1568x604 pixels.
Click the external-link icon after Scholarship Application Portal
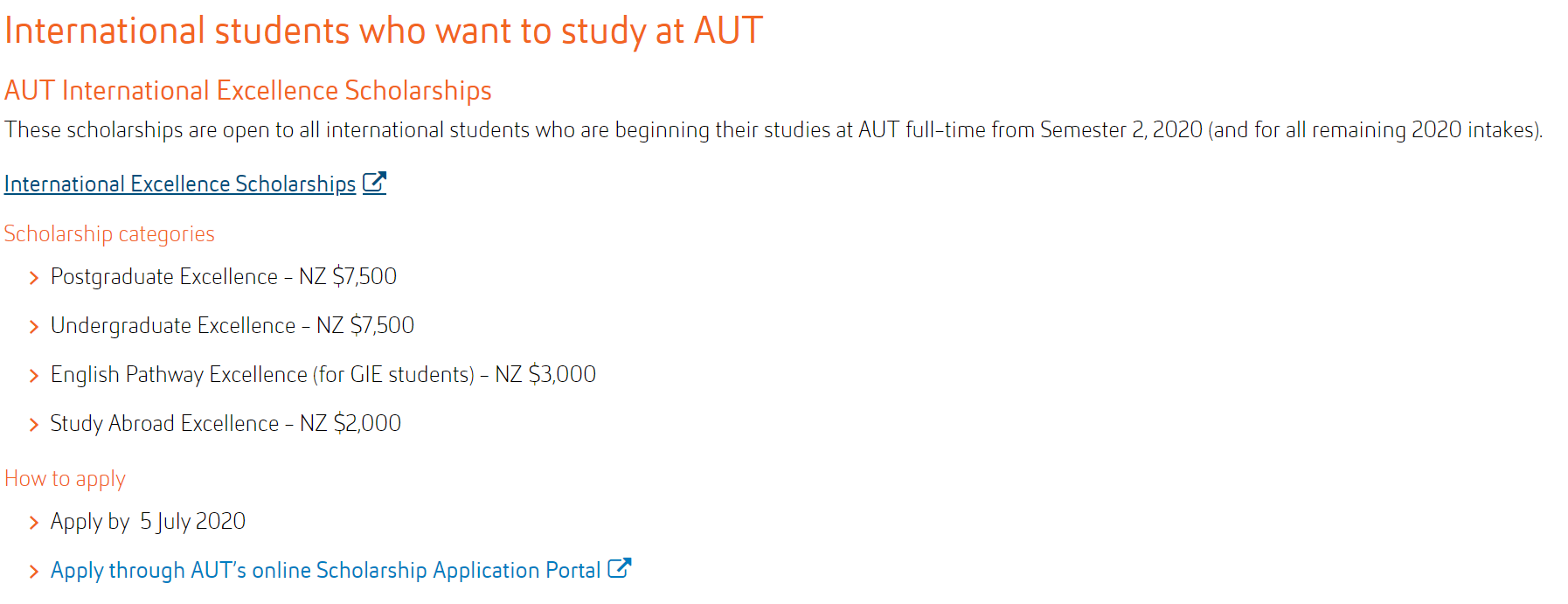pyautogui.click(x=619, y=568)
